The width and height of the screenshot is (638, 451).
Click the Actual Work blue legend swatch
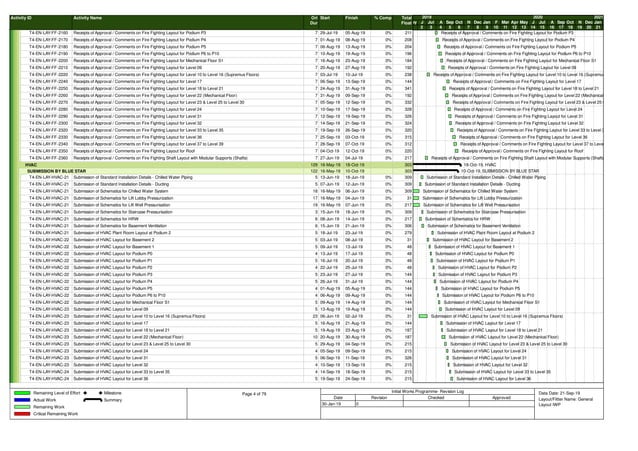click(x=22, y=400)
